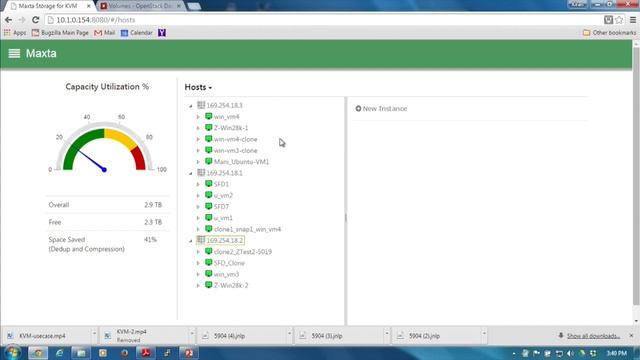The image size is (640, 360).
Task: Close the Maxta Storage for KVM tab
Action: (x=89, y=6)
